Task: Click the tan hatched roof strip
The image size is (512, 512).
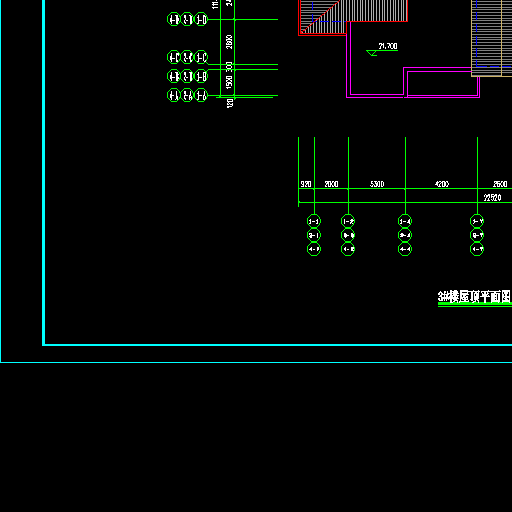Action: click(491, 38)
